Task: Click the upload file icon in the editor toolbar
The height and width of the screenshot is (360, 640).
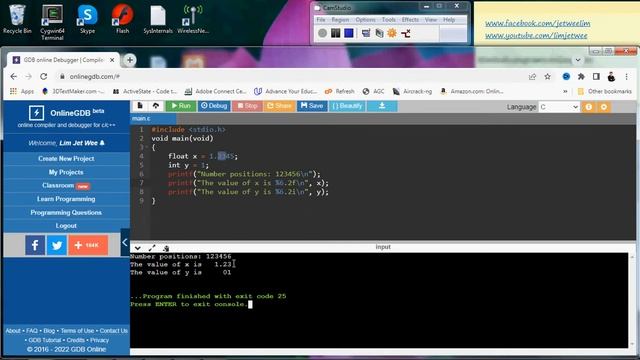Action: pos(156,106)
